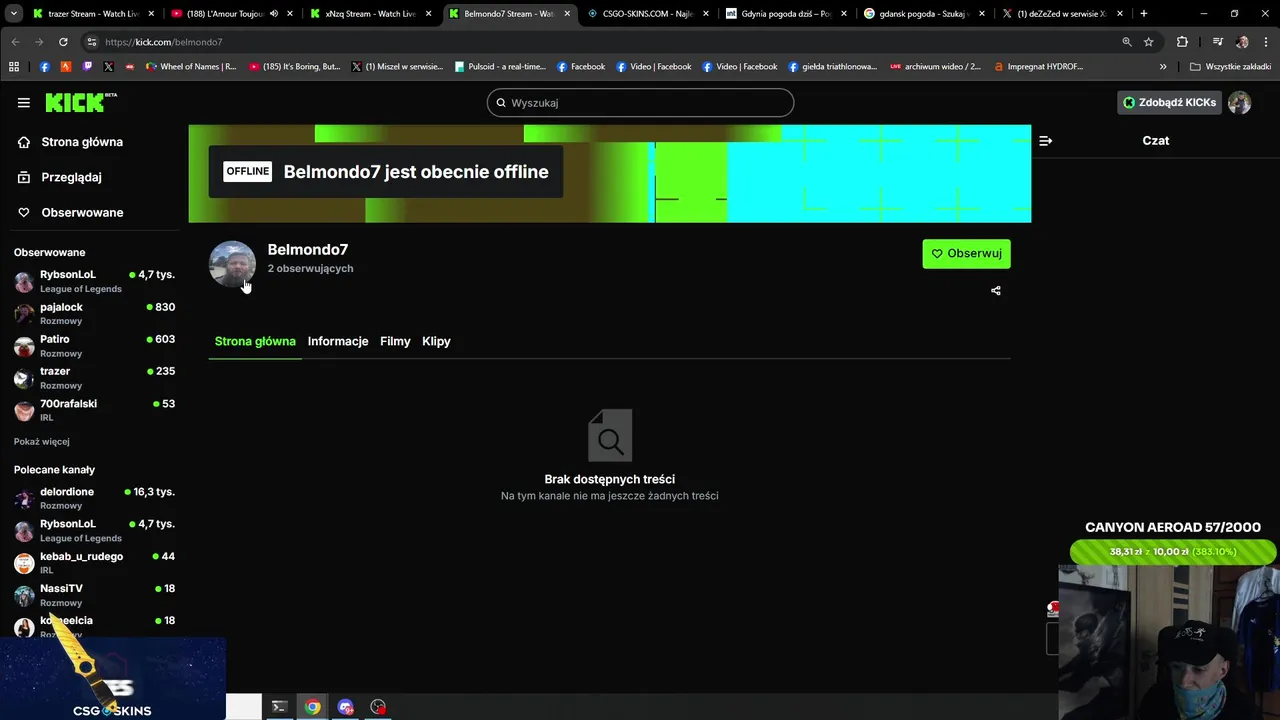Click the browser address bar URL
This screenshot has height=720, width=1280.
tap(164, 42)
